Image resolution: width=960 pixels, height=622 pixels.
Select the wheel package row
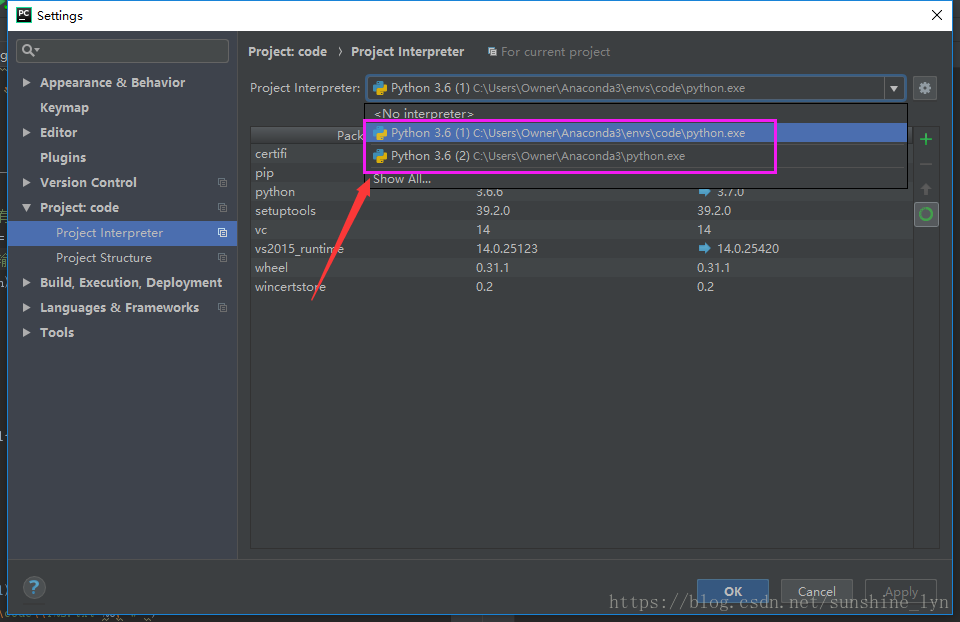pos(582,268)
